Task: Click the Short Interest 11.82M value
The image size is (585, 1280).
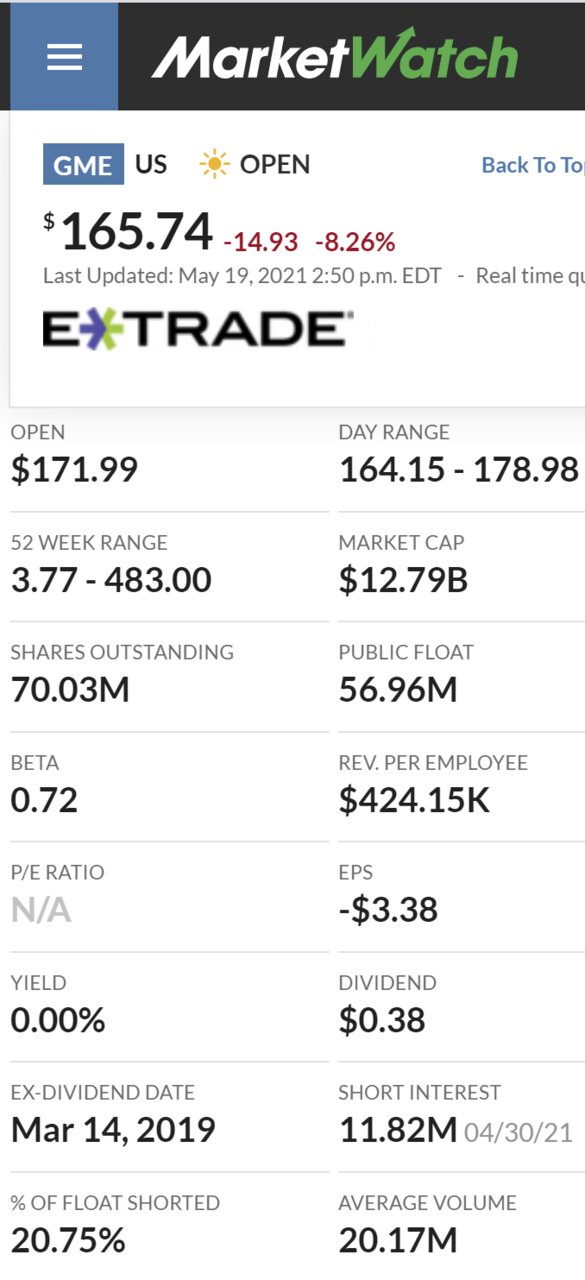Action: (x=398, y=1130)
